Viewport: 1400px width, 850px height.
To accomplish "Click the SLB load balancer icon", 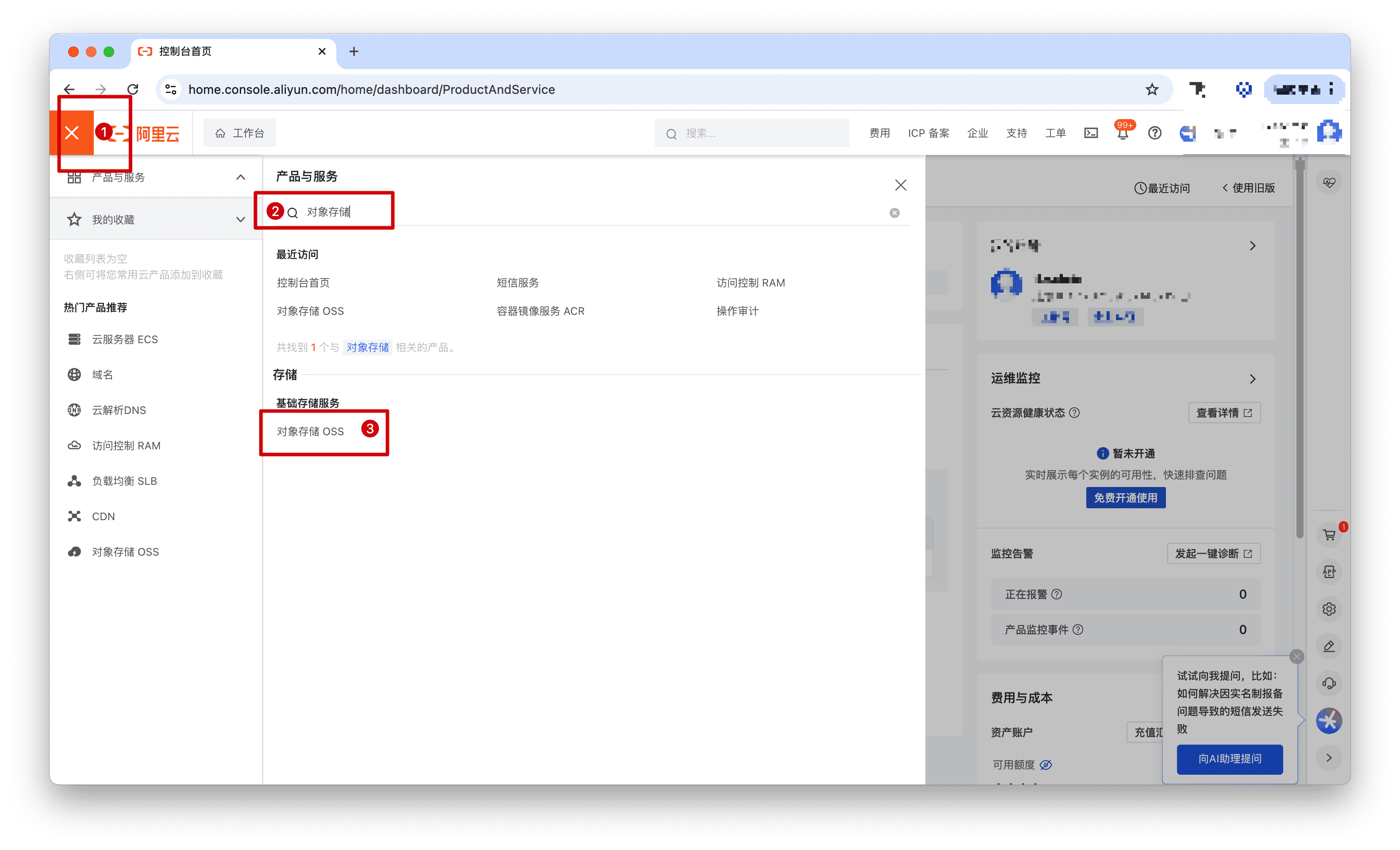I will pos(74,481).
